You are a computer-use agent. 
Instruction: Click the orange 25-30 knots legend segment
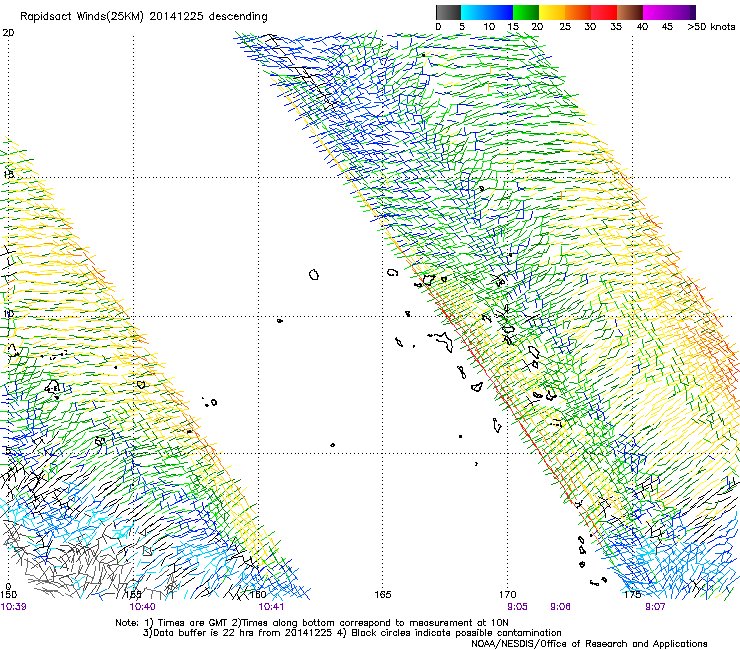coord(578,12)
